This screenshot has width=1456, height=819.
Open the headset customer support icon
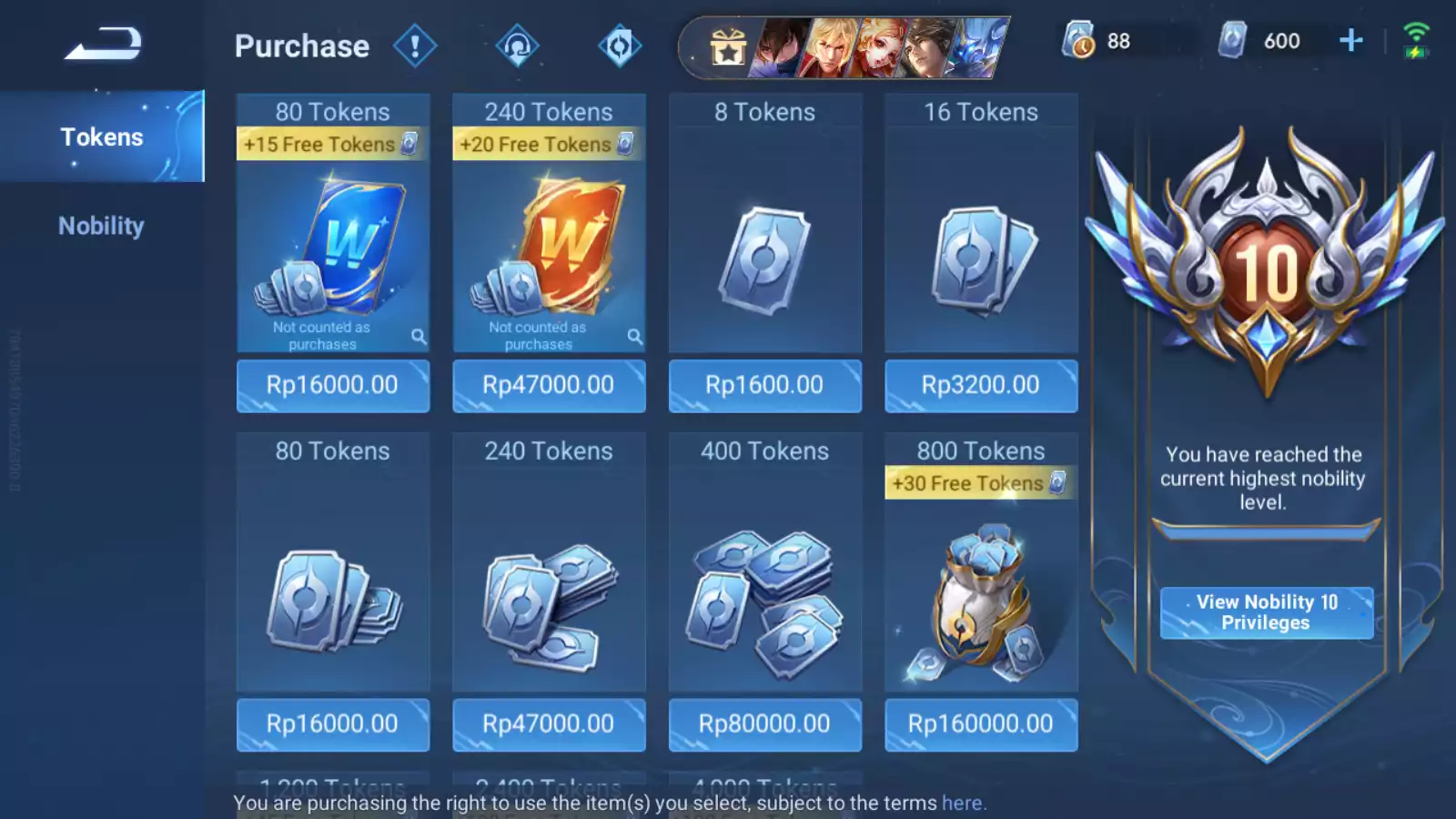517,45
